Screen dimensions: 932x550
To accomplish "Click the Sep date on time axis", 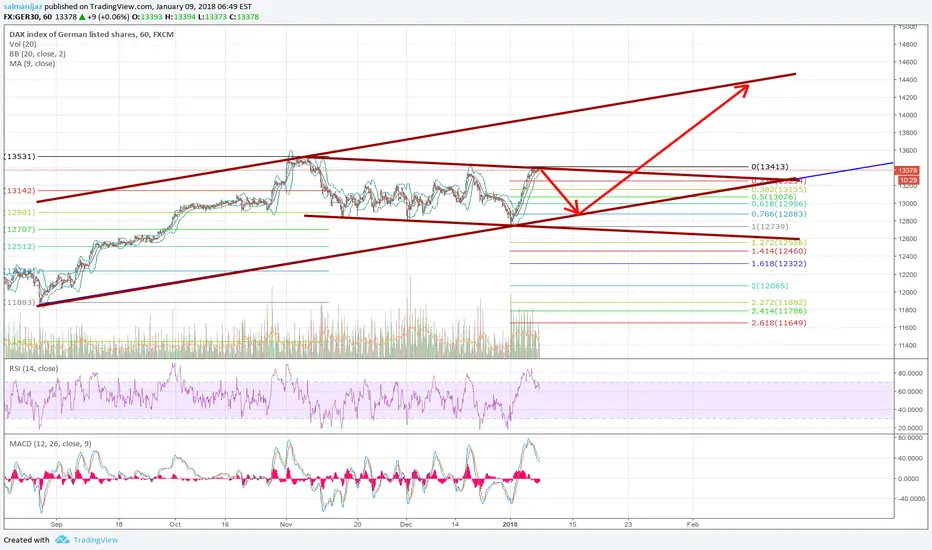I will pyautogui.click(x=56, y=524).
